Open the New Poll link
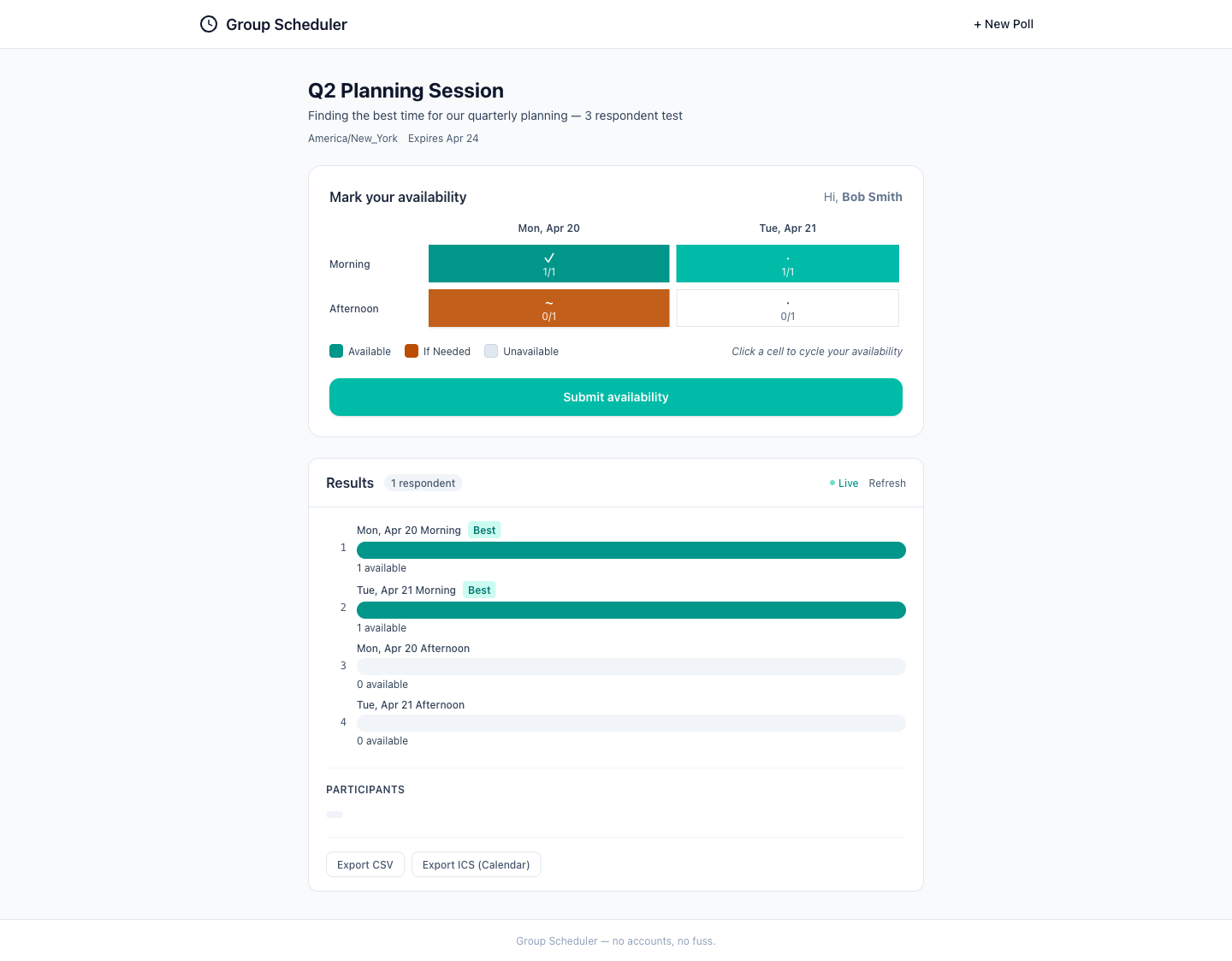The width and height of the screenshot is (1232, 961). pyautogui.click(x=1003, y=24)
